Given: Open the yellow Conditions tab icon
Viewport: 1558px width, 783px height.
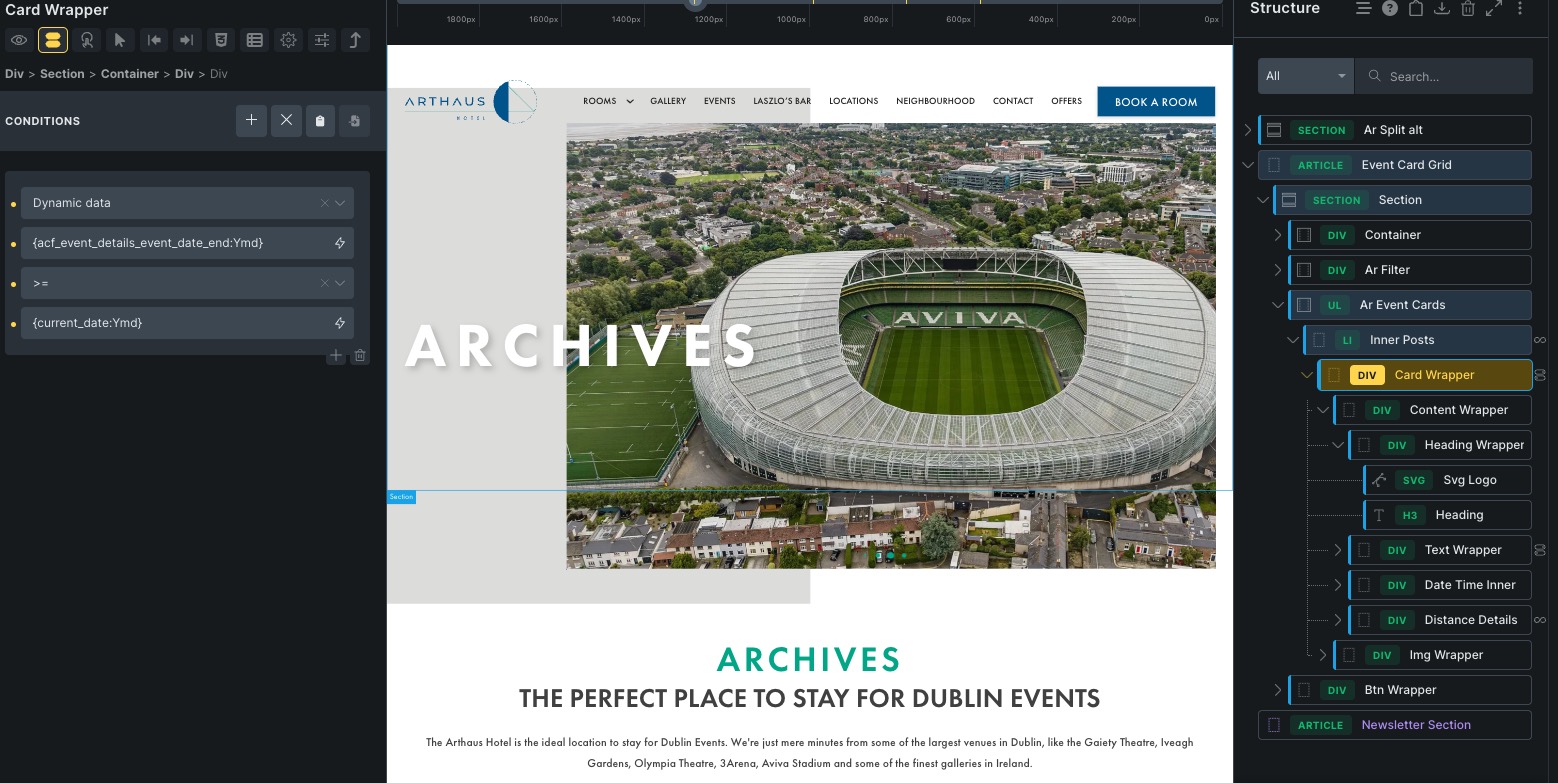Looking at the screenshot, I should [53, 40].
